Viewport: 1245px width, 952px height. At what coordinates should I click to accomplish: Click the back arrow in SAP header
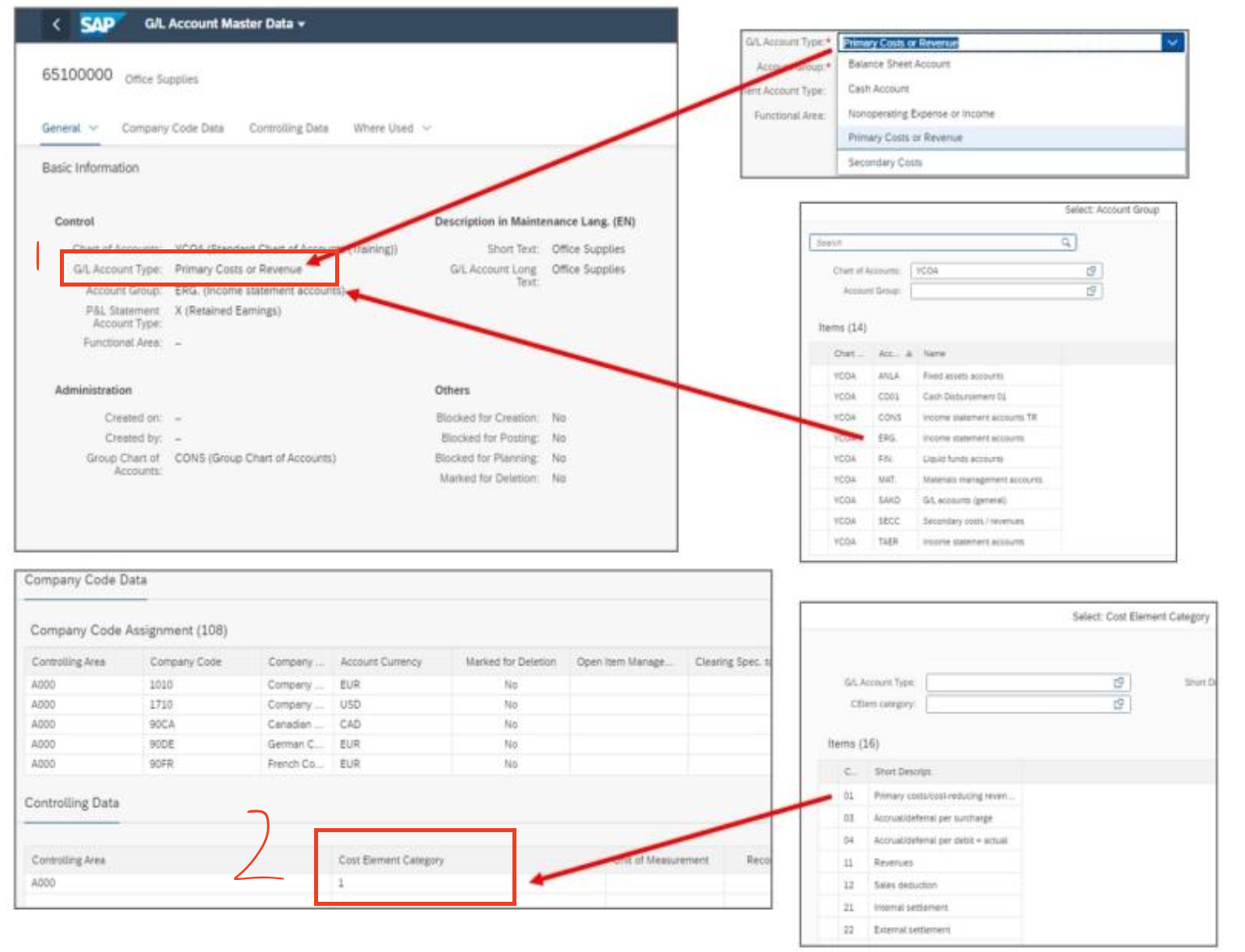pos(56,24)
